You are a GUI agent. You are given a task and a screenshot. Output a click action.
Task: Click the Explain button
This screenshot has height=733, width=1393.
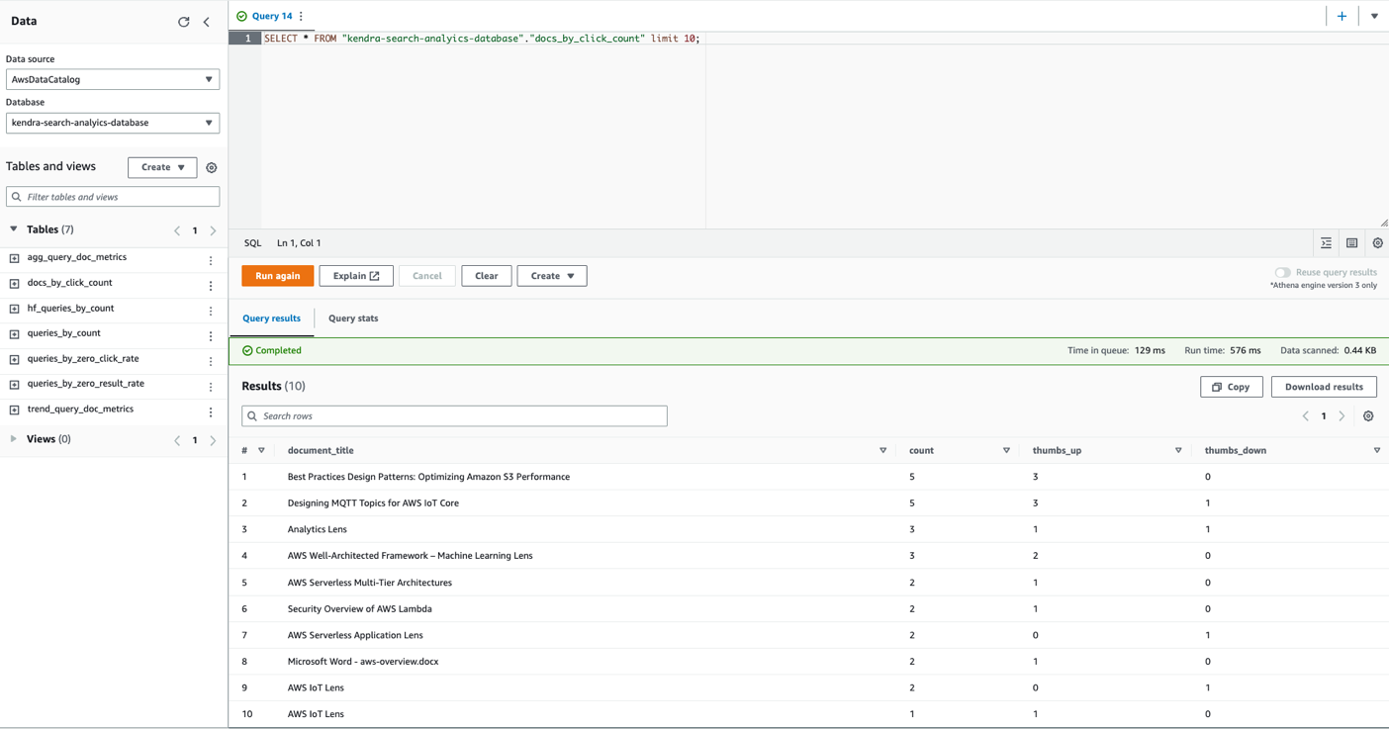coord(356,276)
